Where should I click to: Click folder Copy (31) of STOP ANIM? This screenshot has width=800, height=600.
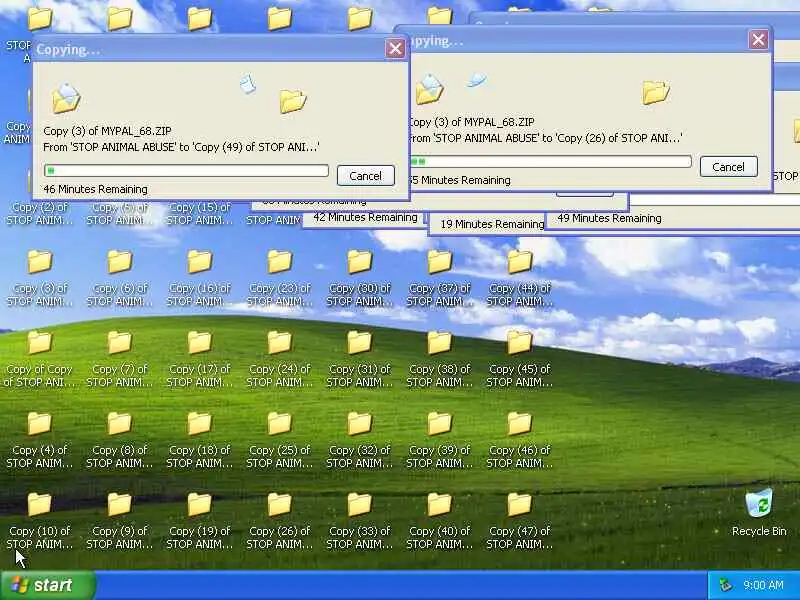click(360, 359)
